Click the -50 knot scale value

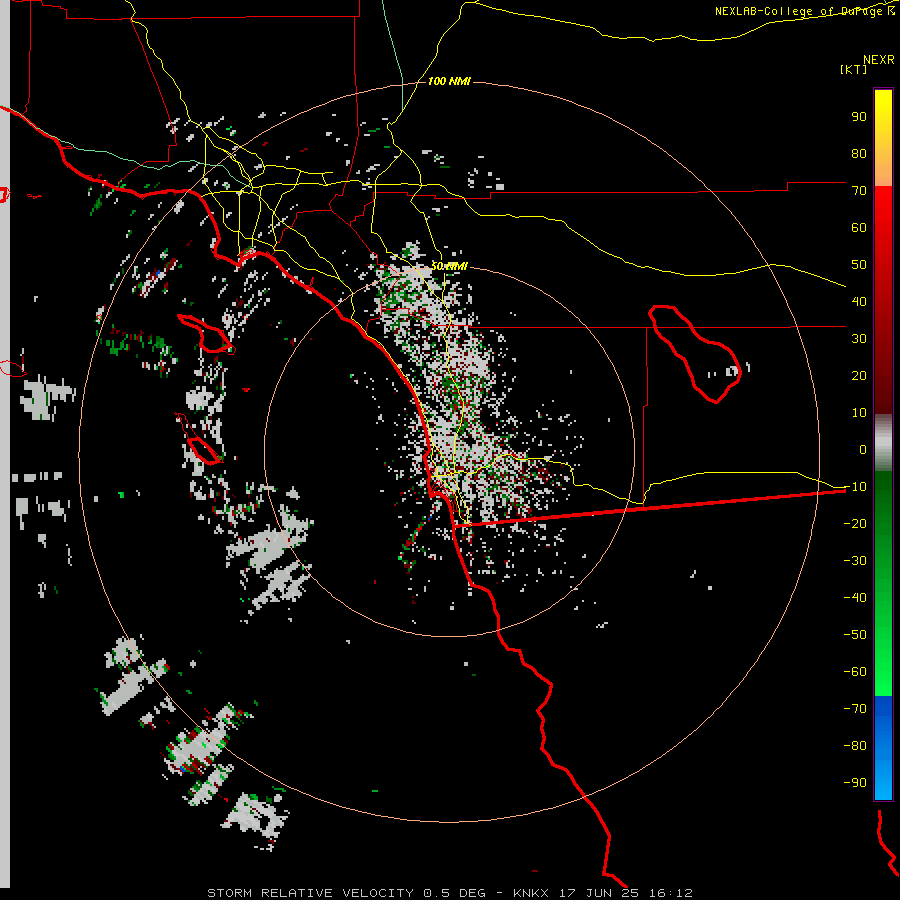(x=855, y=635)
